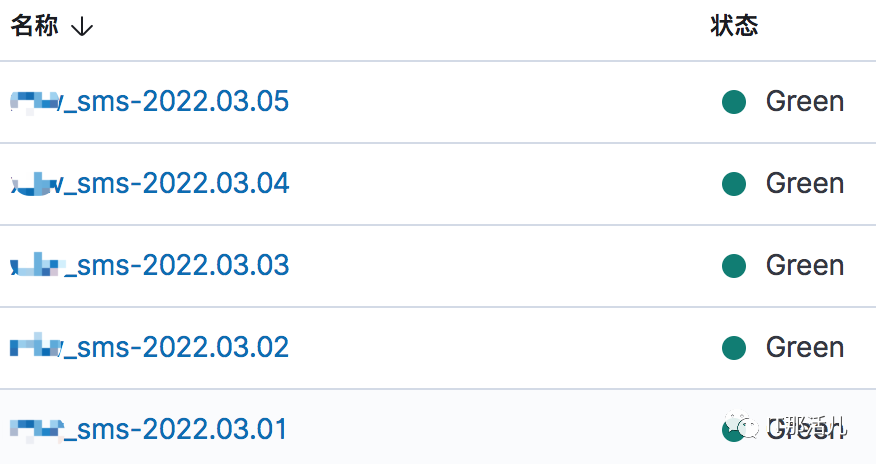Click the 状态 column header
This screenshot has height=464, width=876.
(x=734, y=26)
